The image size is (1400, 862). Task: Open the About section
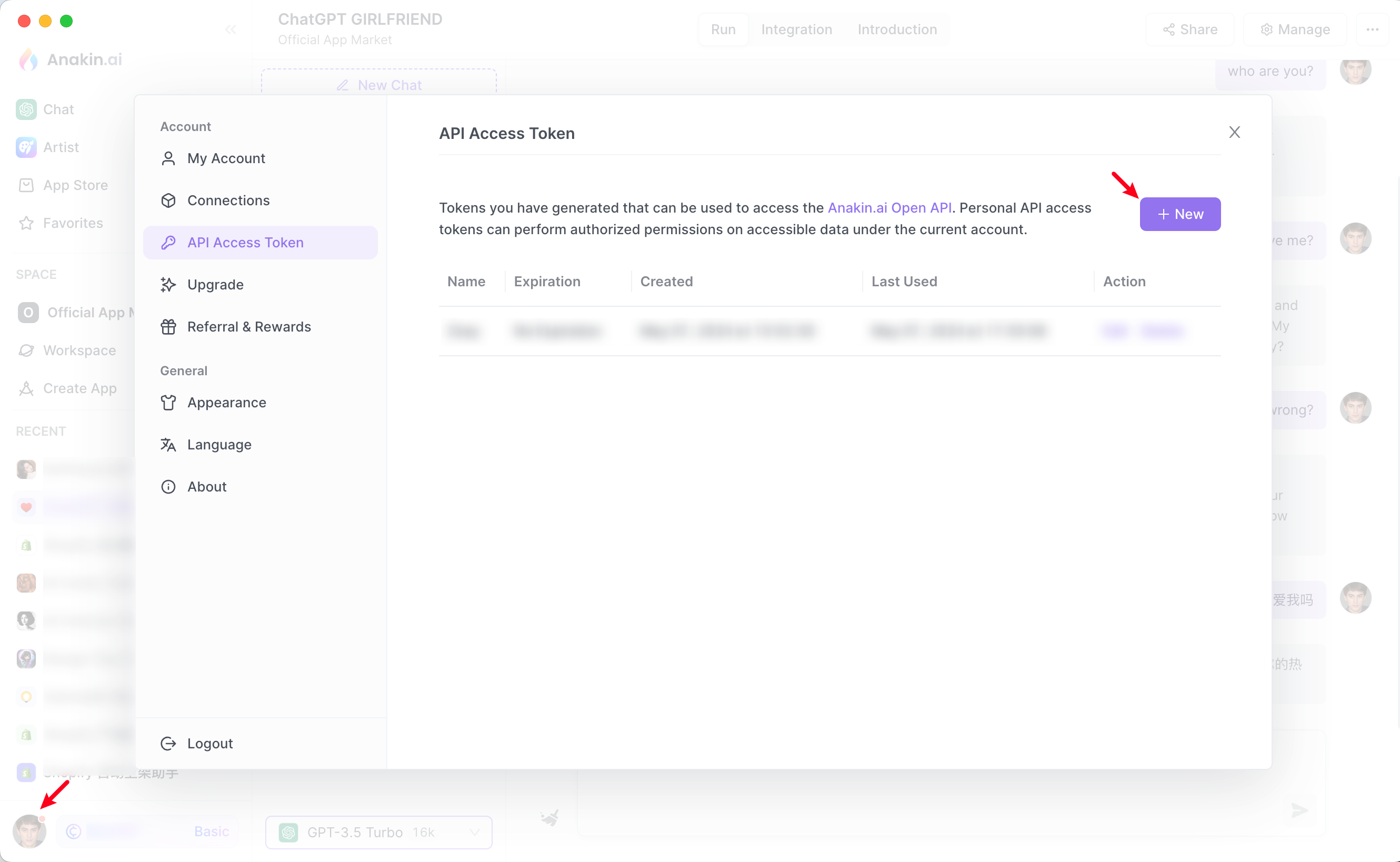[260, 487]
